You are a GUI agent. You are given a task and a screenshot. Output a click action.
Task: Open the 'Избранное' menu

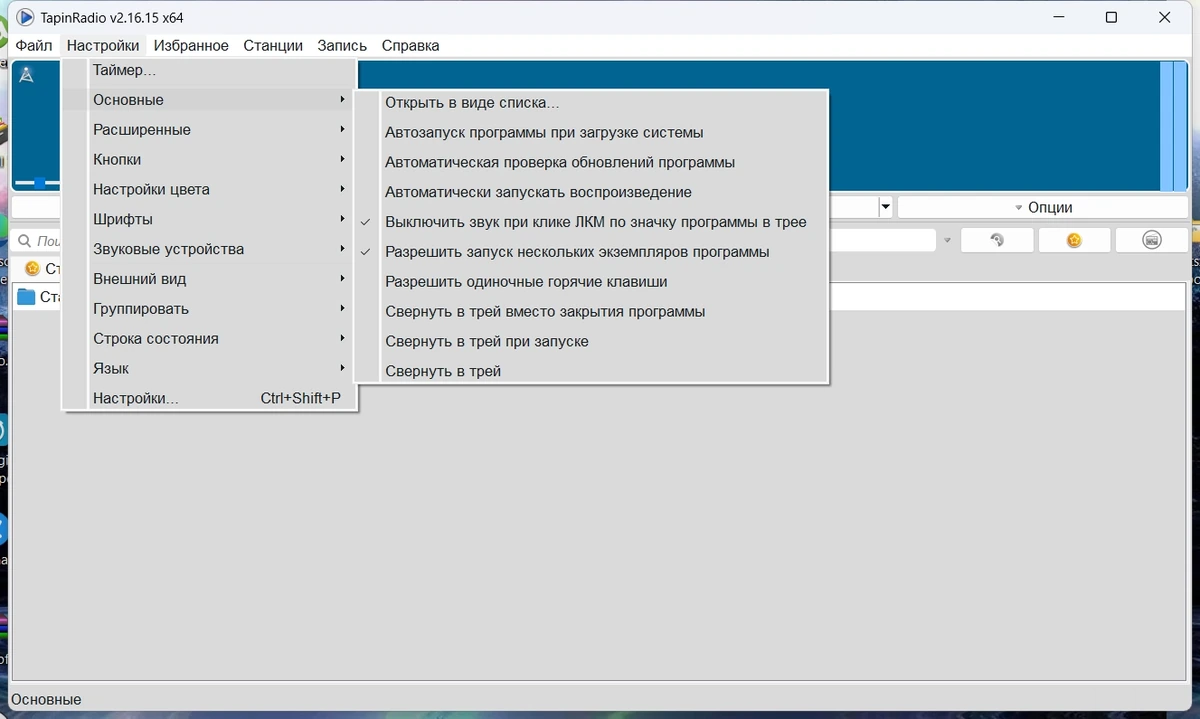[x=191, y=45]
